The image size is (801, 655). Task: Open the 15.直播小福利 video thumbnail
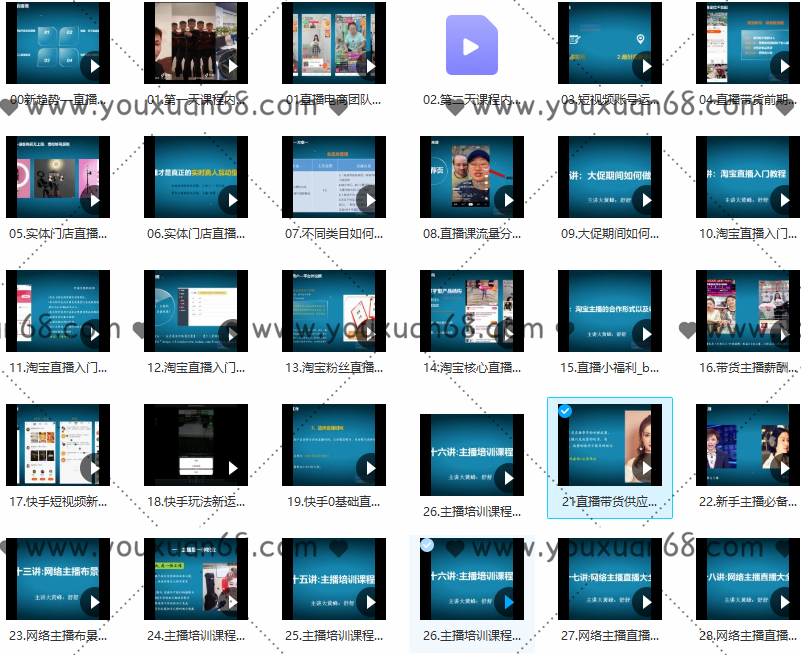(609, 310)
